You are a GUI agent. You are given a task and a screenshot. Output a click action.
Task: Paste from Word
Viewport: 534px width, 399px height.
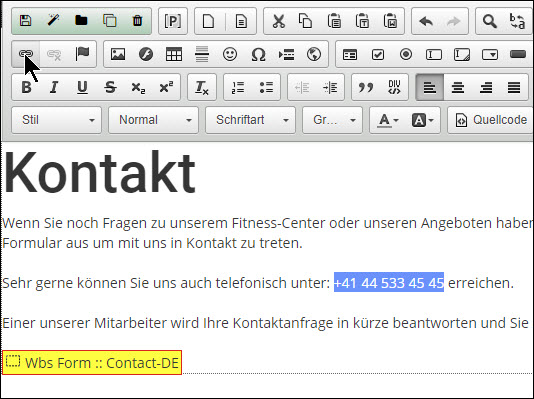click(390, 21)
